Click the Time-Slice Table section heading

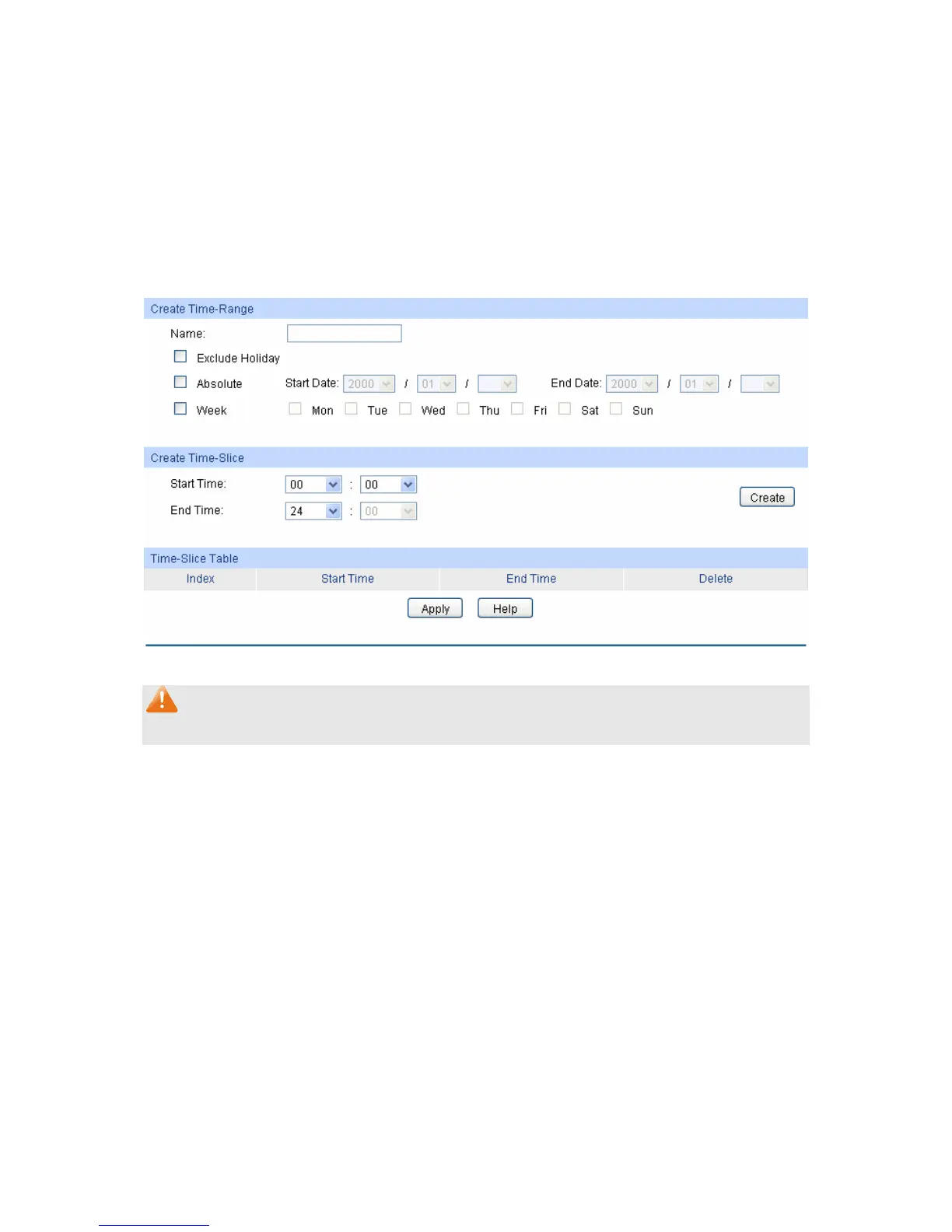[194, 558]
